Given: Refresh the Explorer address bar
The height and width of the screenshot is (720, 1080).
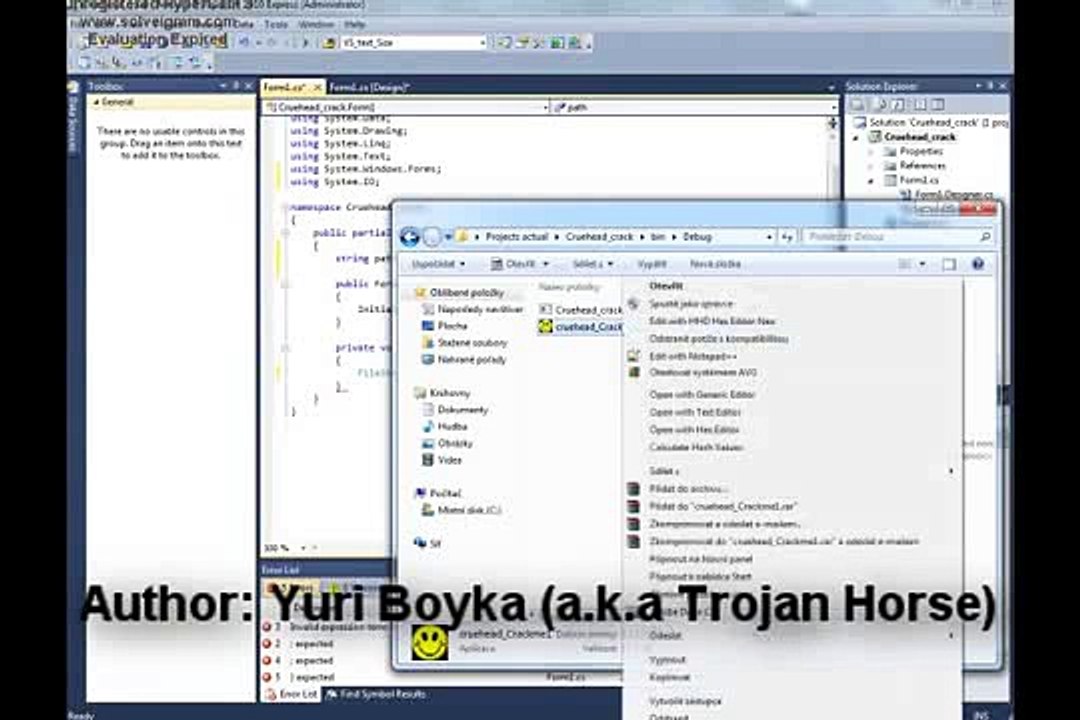Looking at the screenshot, I should pyautogui.click(x=787, y=237).
